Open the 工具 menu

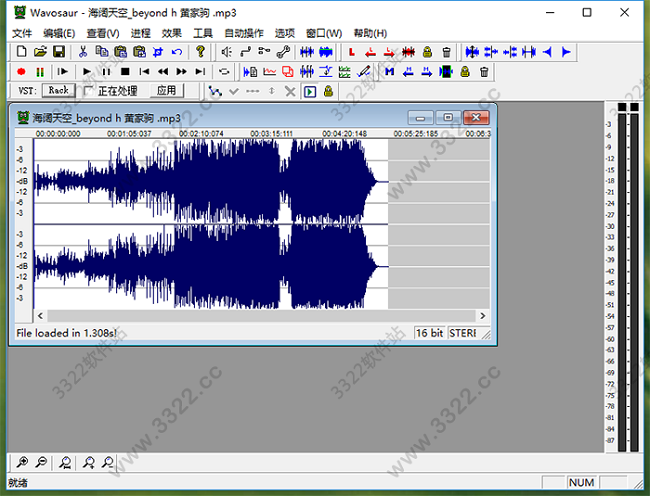(x=203, y=33)
